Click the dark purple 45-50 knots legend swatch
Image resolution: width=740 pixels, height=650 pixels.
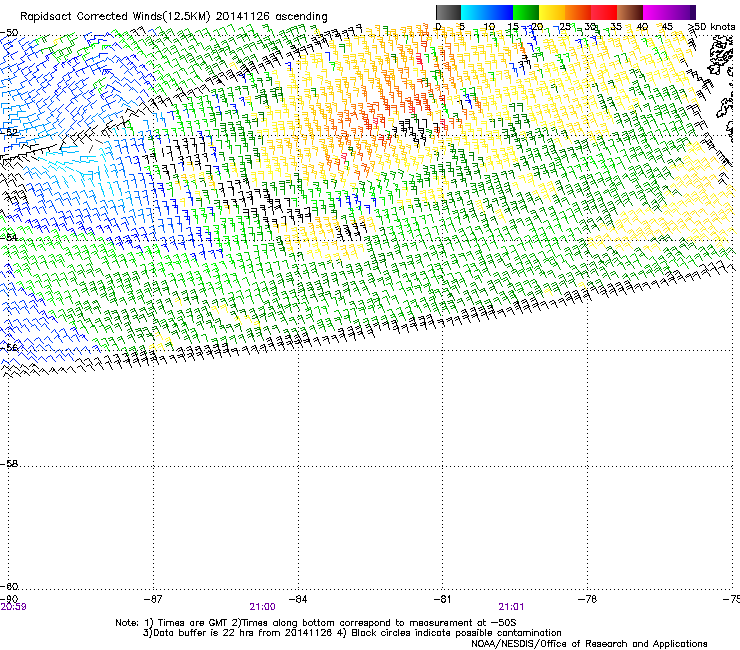682,12
